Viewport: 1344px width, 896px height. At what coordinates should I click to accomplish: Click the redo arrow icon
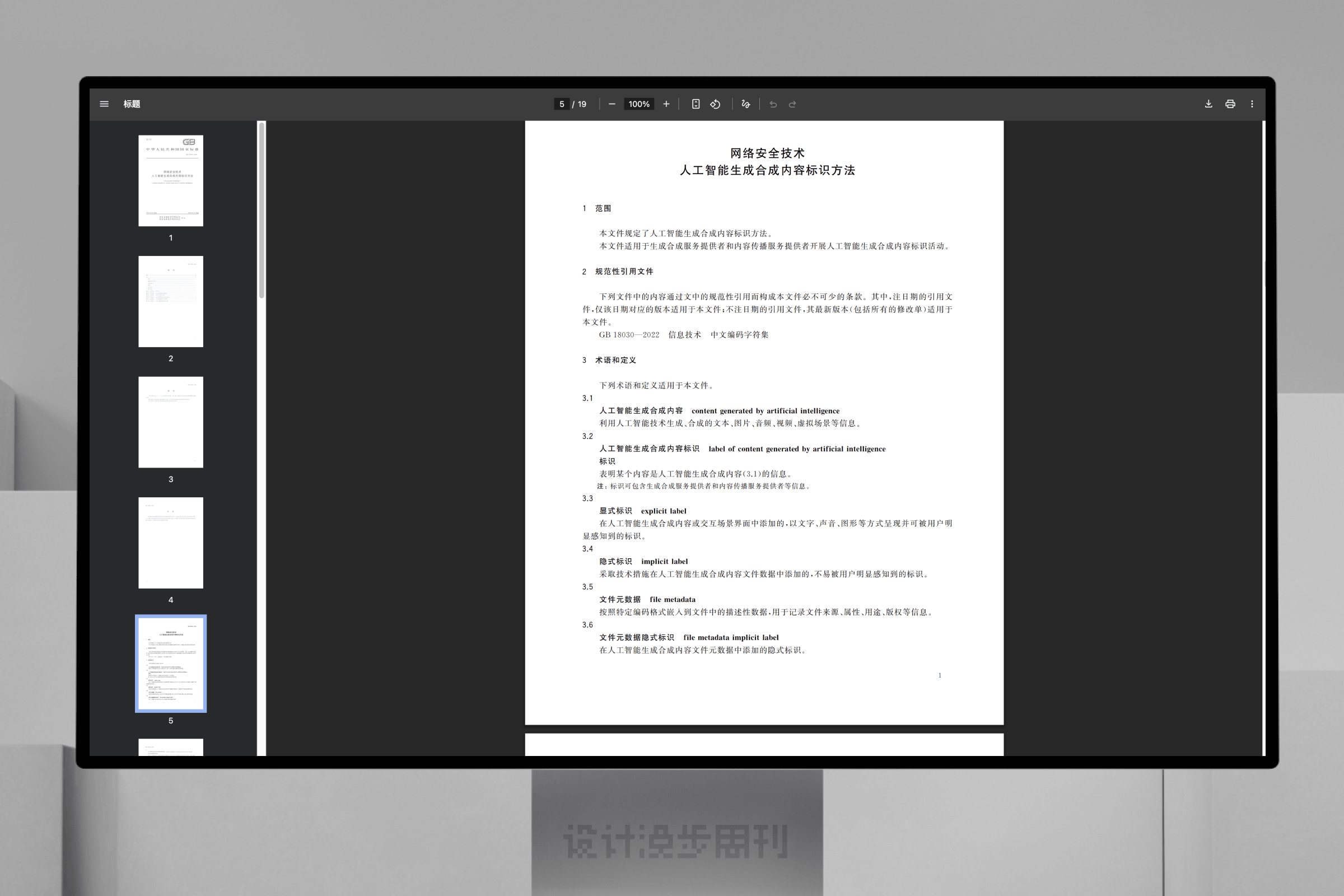(x=792, y=104)
